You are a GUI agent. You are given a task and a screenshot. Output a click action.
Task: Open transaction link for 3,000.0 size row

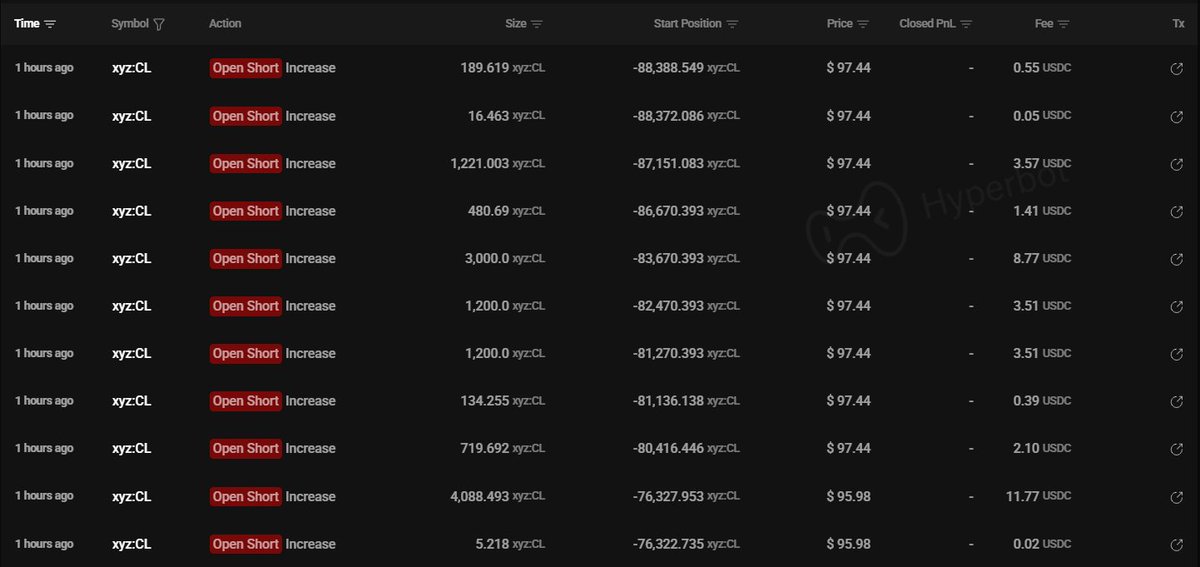1177,259
